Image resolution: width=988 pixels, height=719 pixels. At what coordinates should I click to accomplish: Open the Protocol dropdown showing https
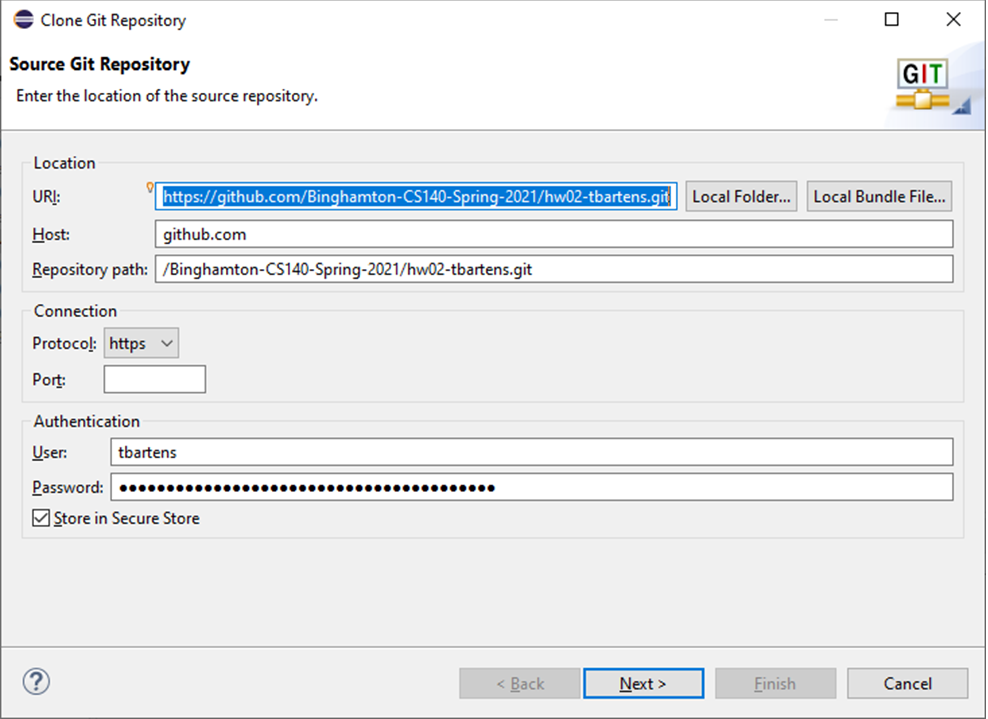tap(141, 343)
